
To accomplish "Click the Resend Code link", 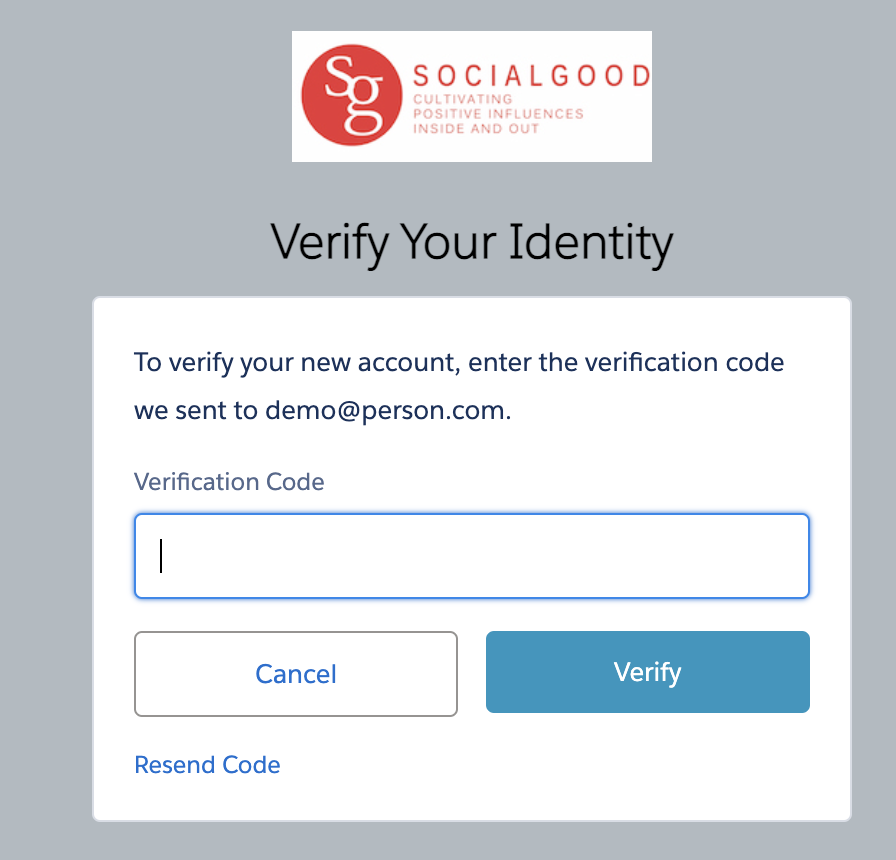I will 207,765.
